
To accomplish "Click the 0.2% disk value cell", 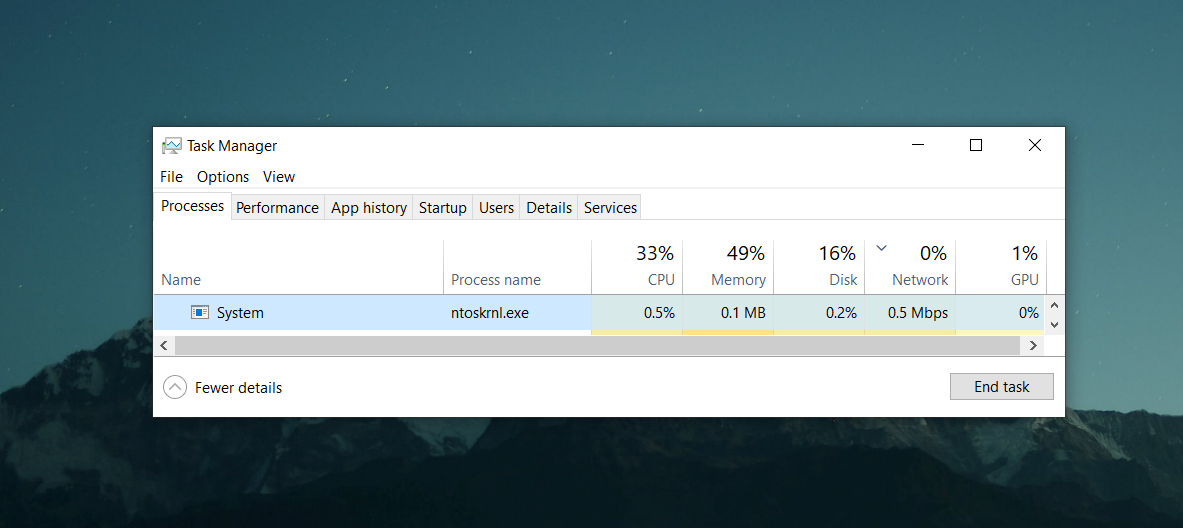I will coord(819,312).
